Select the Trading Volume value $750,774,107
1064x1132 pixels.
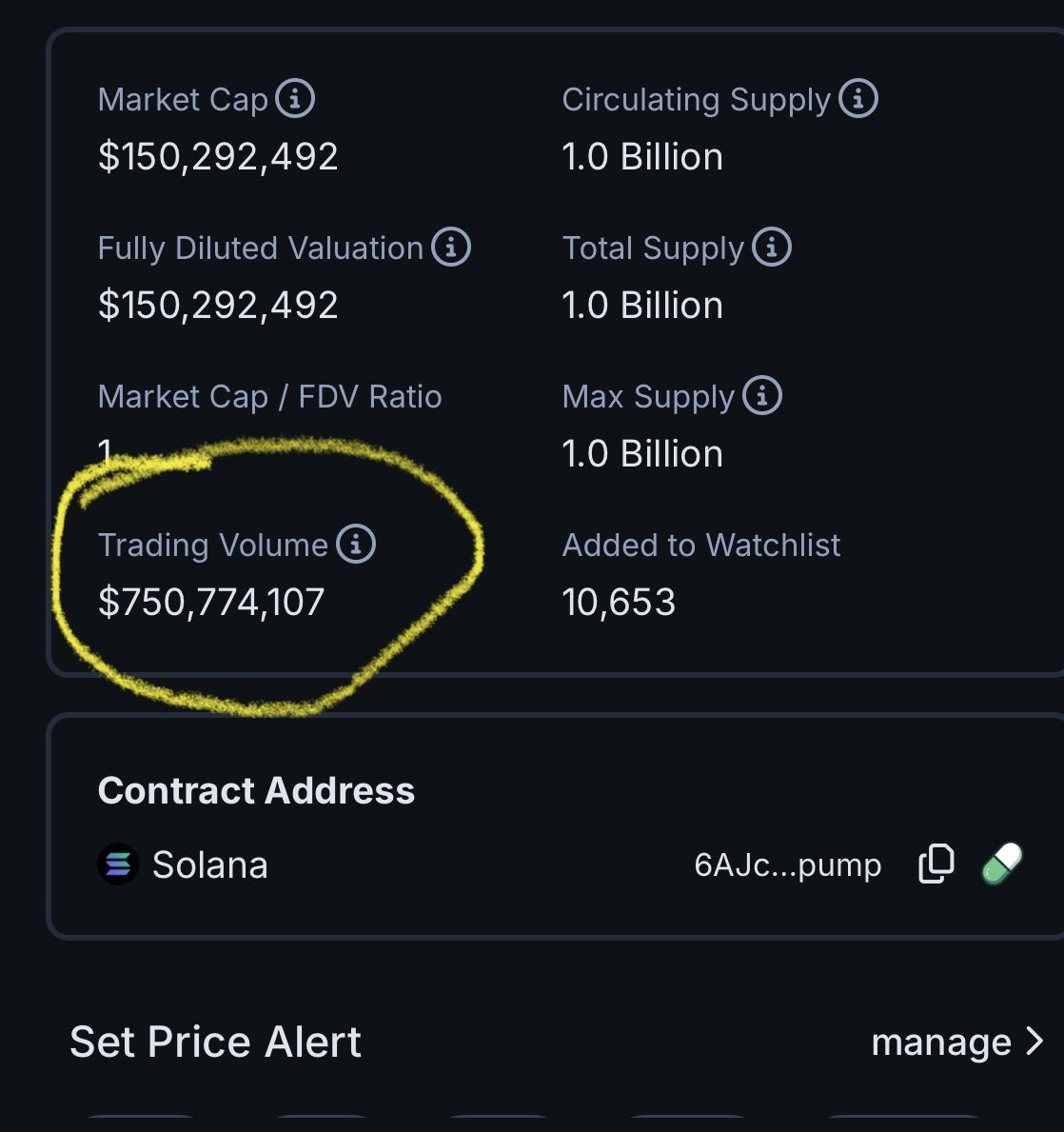[x=211, y=602]
